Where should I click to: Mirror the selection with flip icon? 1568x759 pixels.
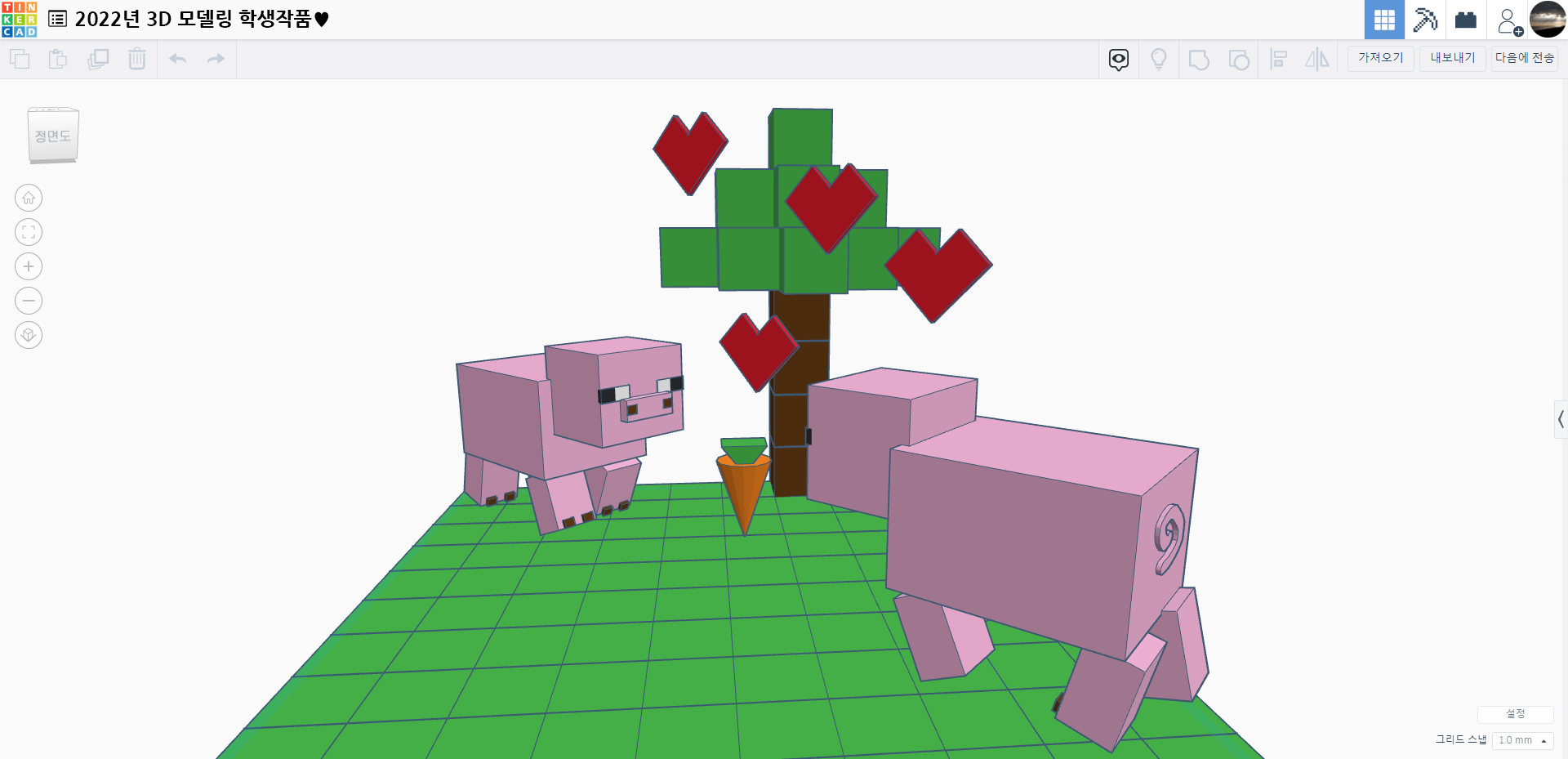point(1317,60)
